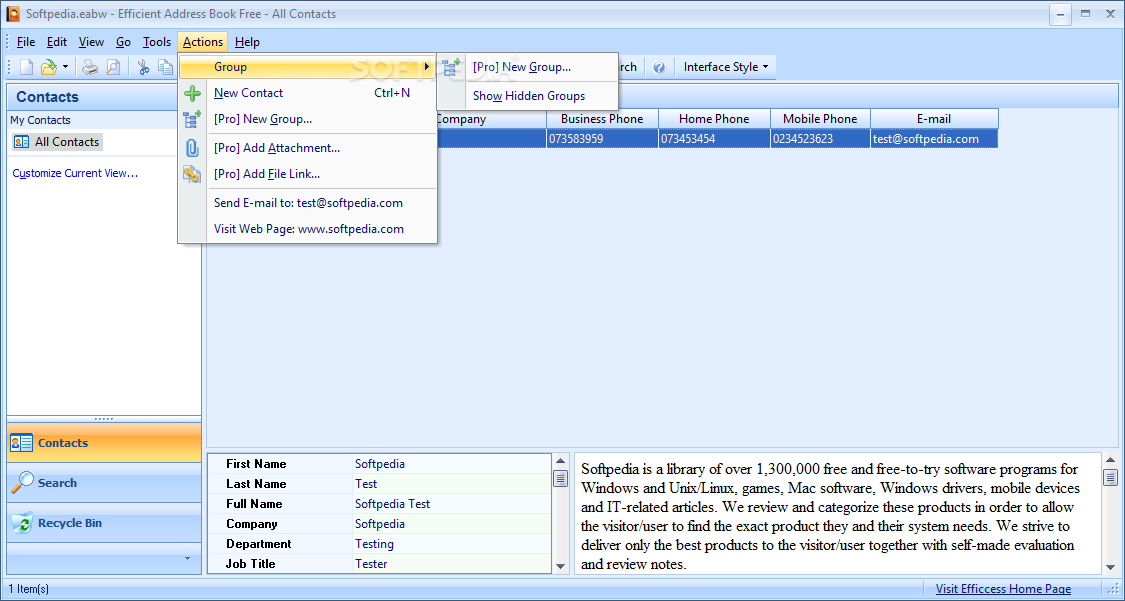Open the Edit menu
The image size is (1125, 601).
click(57, 42)
